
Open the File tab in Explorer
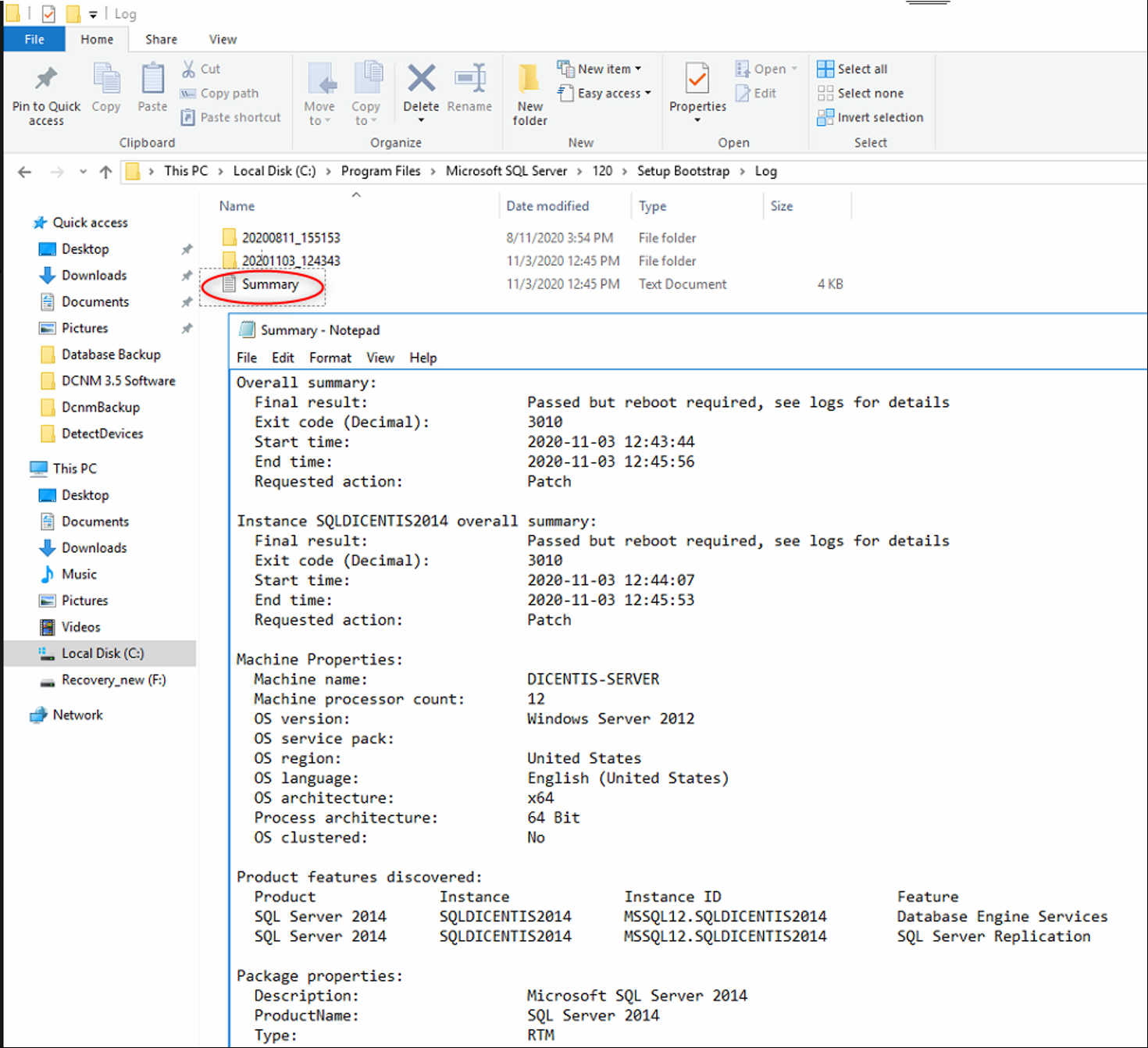(34, 39)
